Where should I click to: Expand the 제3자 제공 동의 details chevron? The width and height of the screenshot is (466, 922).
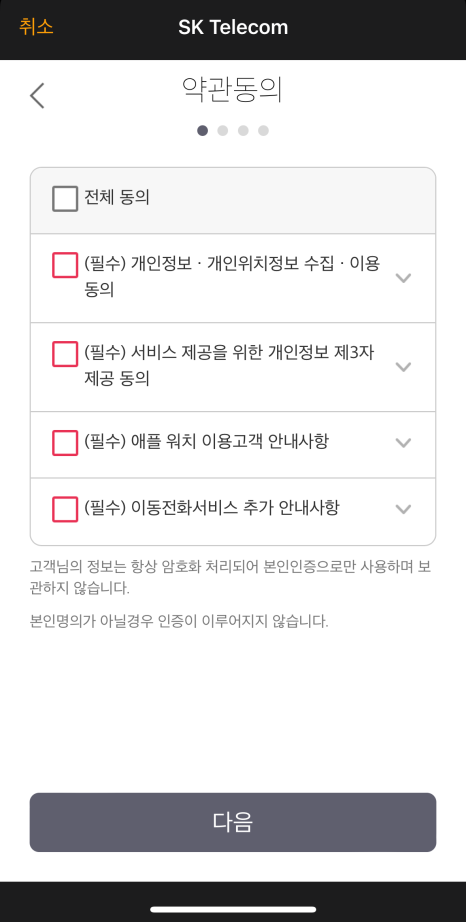pyautogui.click(x=403, y=367)
